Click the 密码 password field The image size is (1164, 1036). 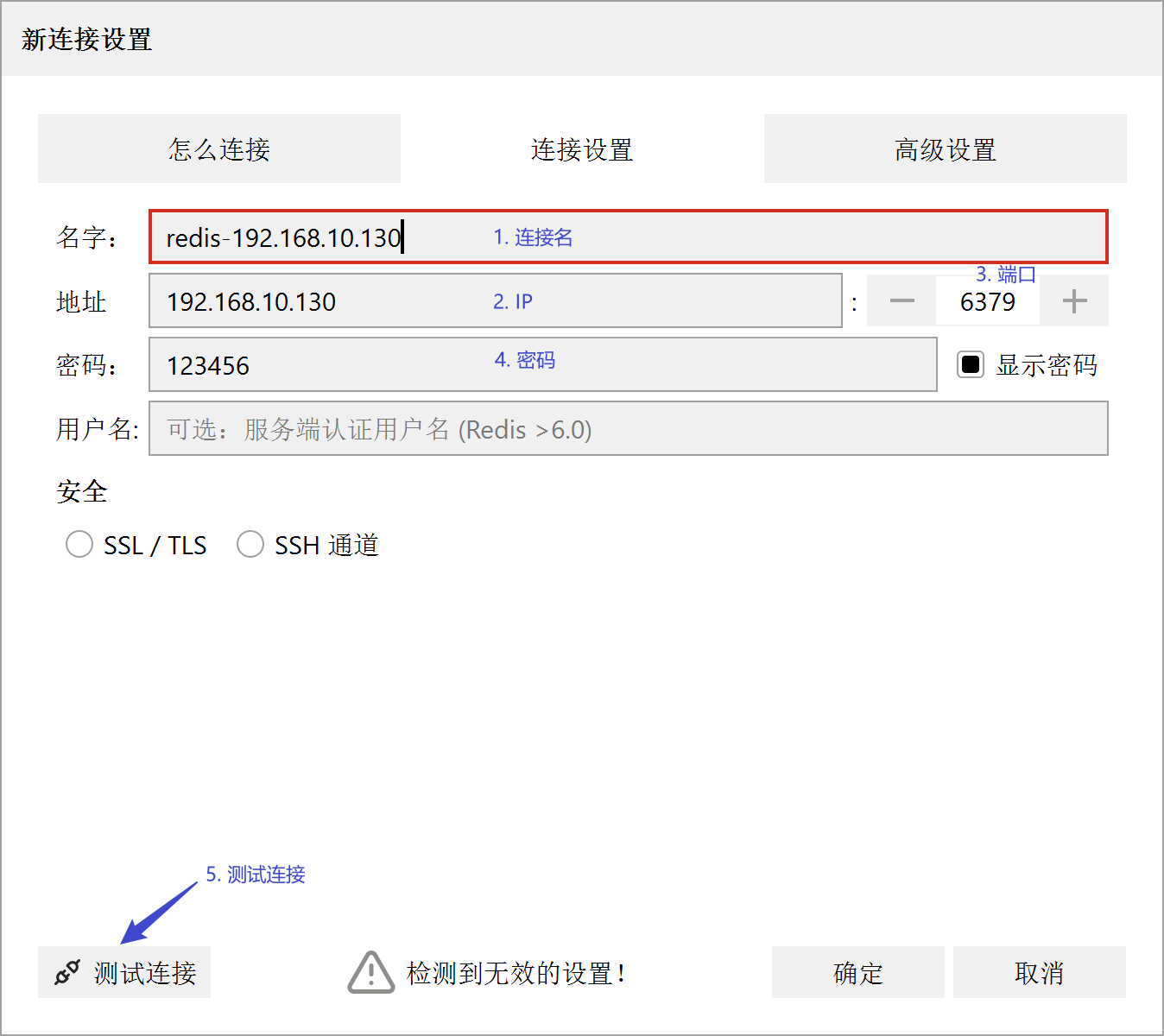coord(543,365)
